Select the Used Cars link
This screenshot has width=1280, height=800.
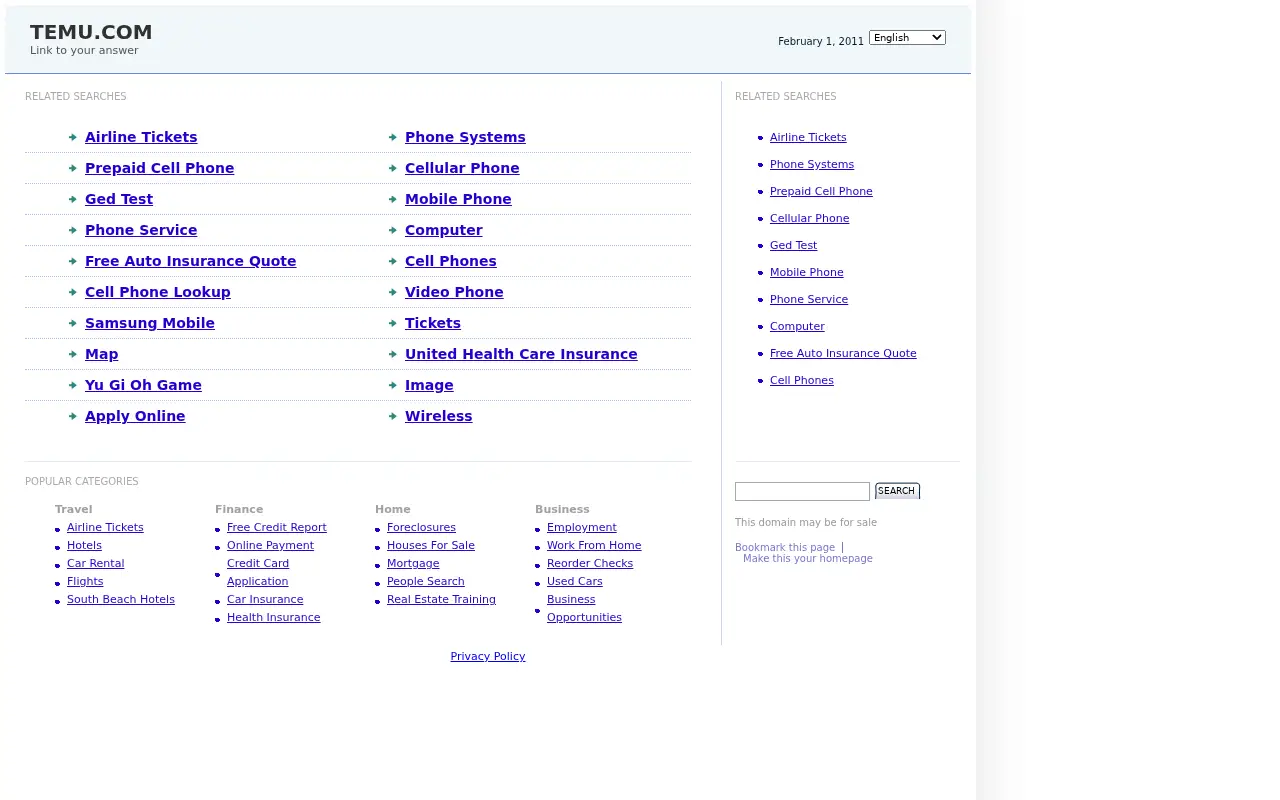pyautogui.click(x=575, y=581)
